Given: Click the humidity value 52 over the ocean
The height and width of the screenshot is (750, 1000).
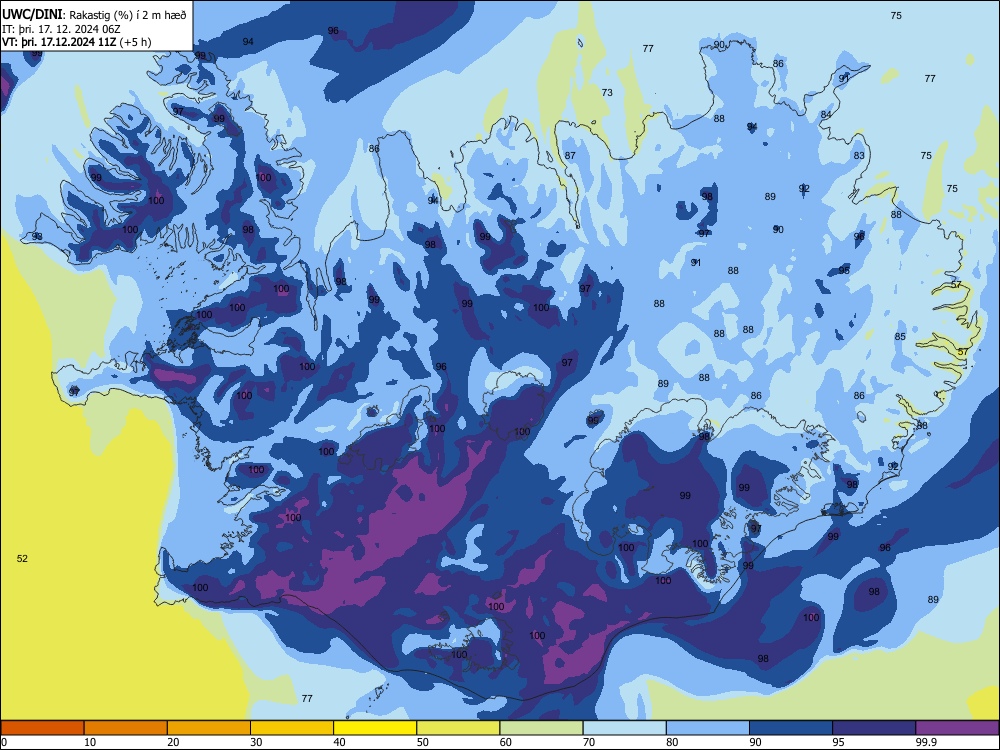Looking at the screenshot, I should point(22,559).
